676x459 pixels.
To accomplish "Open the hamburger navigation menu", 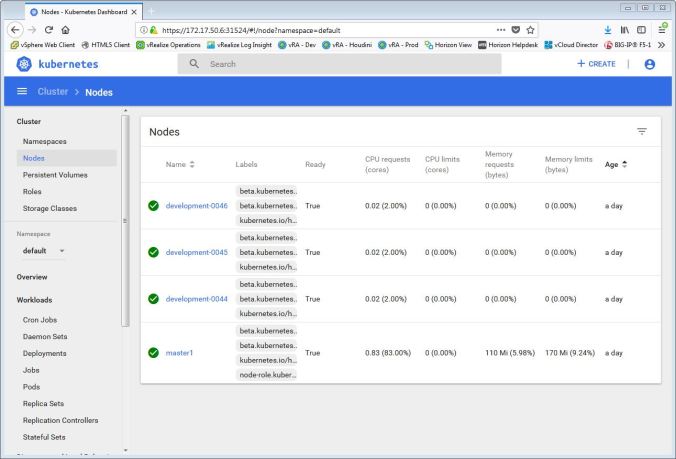I will point(19,92).
